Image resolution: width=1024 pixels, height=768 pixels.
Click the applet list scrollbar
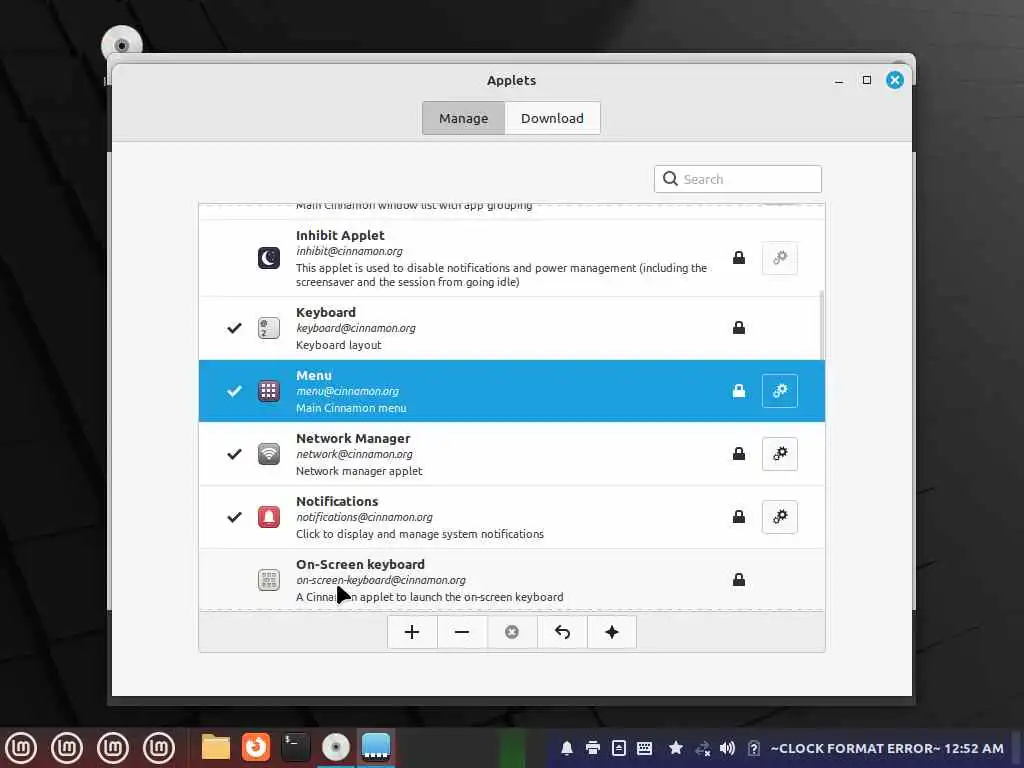point(821,325)
